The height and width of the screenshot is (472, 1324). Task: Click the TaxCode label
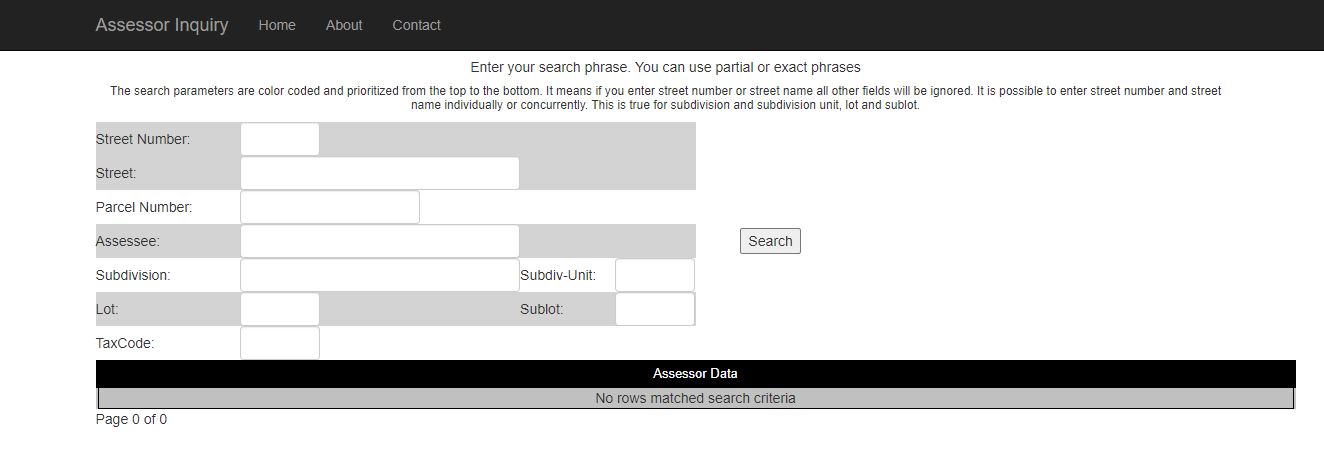pyautogui.click(x=125, y=343)
